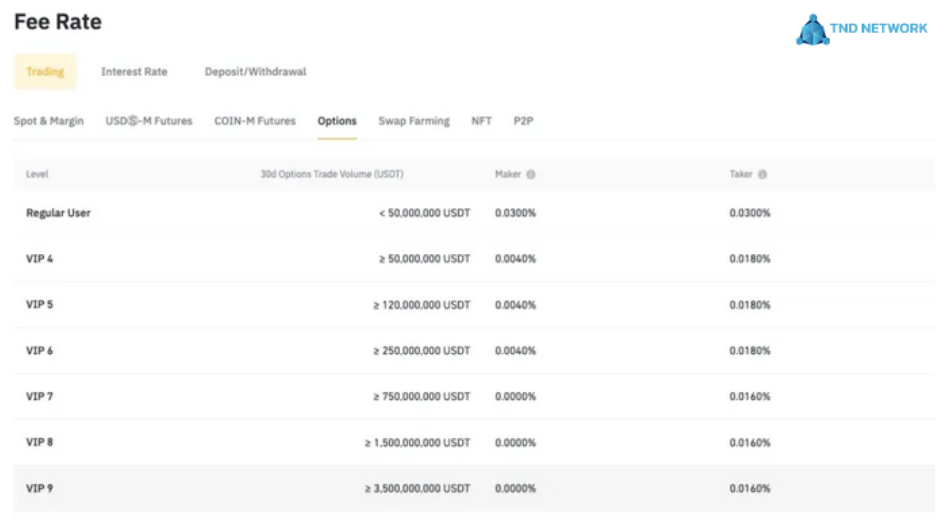
Task: Open the Deposit/Withdrawal tab
Action: tap(255, 72)
